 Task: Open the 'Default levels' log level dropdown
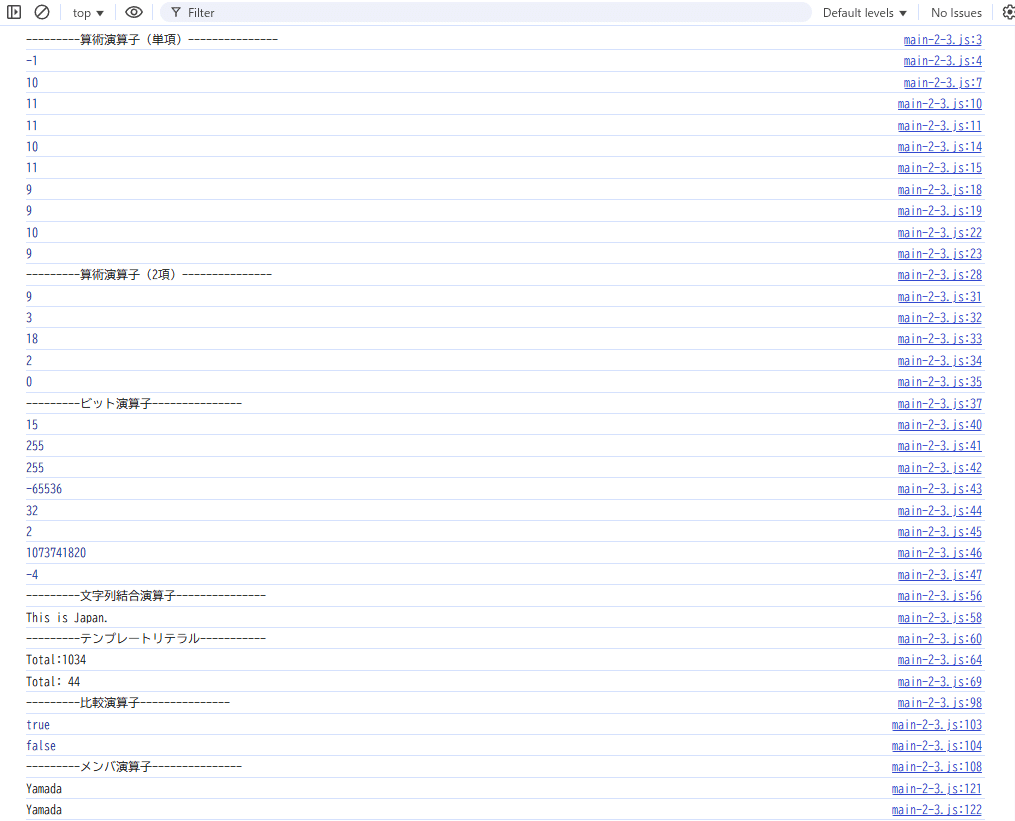pyautogui.click(x=863, y=12)
